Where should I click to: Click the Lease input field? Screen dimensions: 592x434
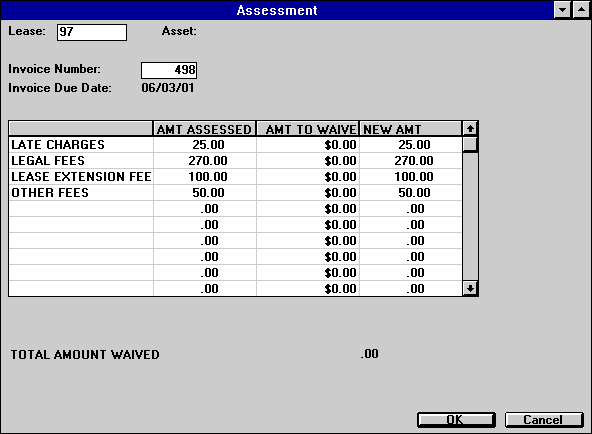tap(92, 32)
